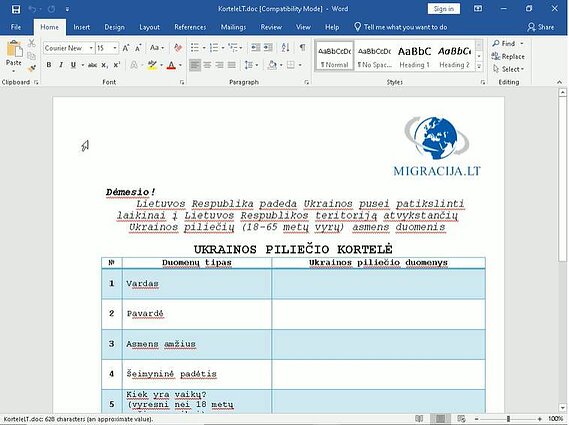Cut the selection with the scissors icon
Image resolution: width=569 pixels, height=425 pixels.
32,43
